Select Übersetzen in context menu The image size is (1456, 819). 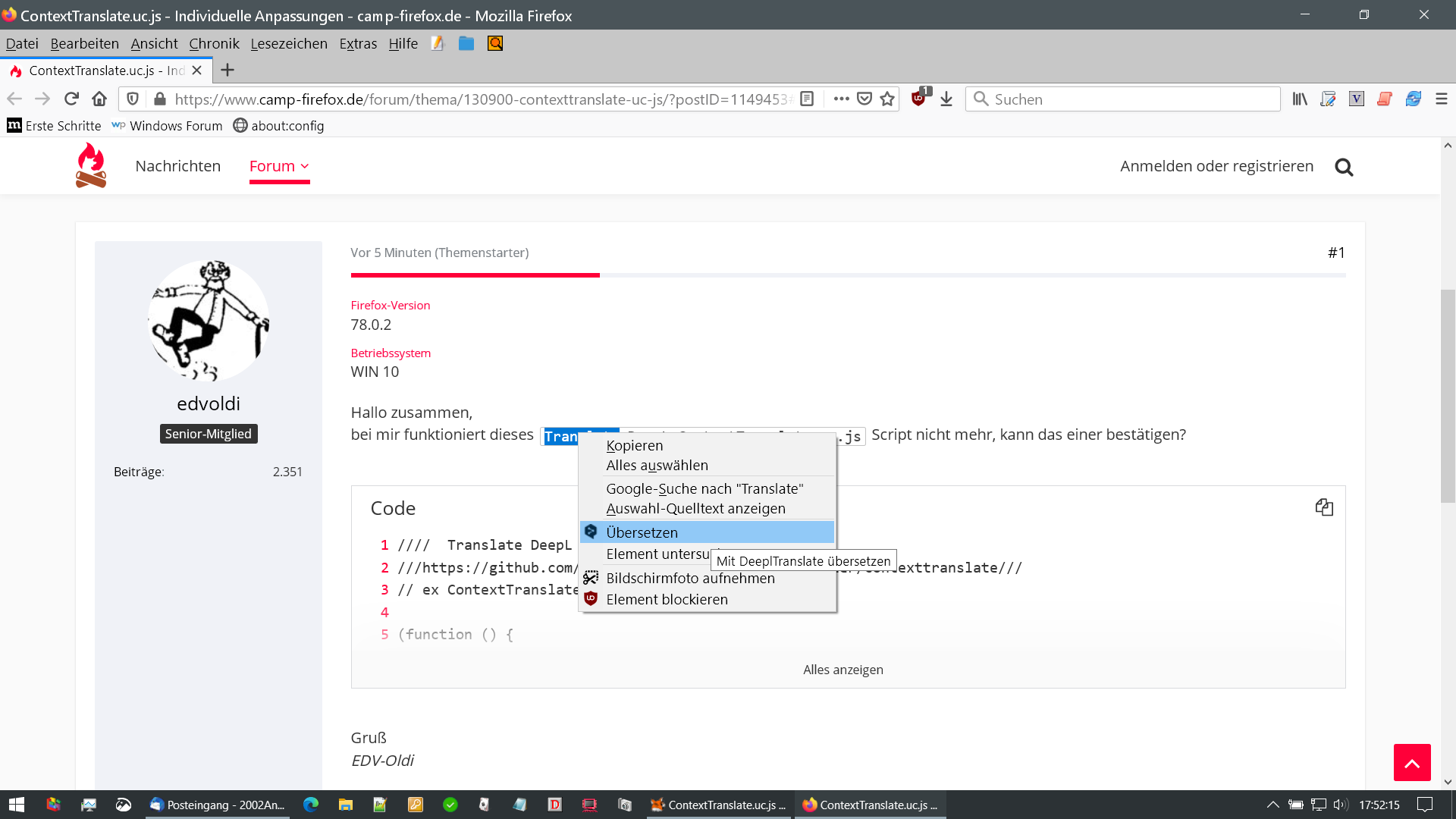pyautogui.click(x=642, y=532)
